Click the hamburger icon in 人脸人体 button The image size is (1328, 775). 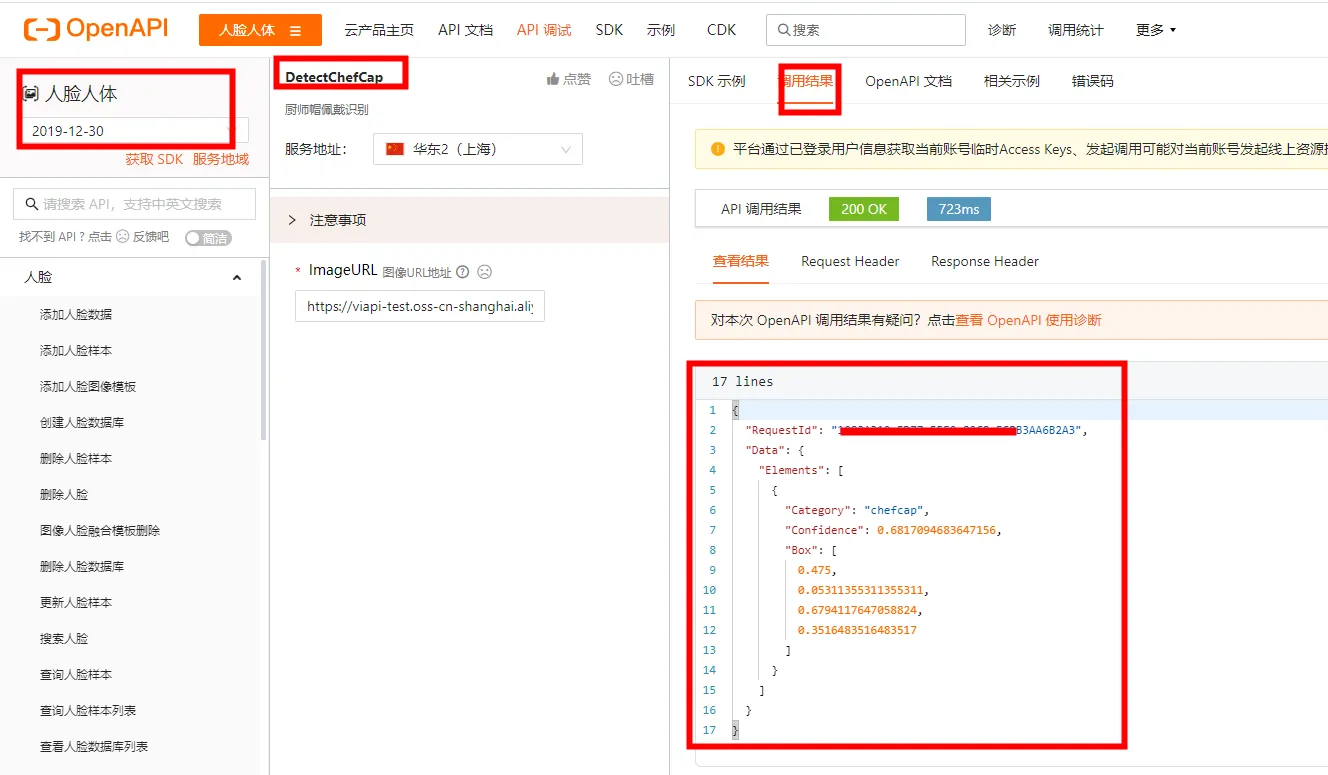[x=295, y=31]
